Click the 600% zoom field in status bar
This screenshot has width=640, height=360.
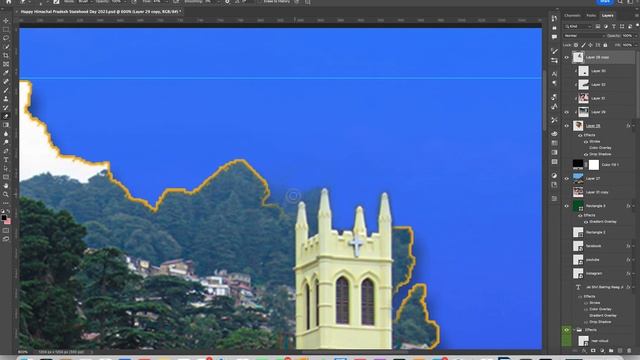pos(23,351)
